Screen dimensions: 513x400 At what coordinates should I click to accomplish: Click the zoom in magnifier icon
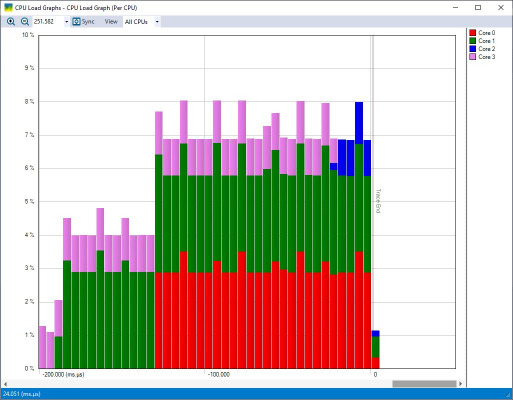(x=11, y=22)
